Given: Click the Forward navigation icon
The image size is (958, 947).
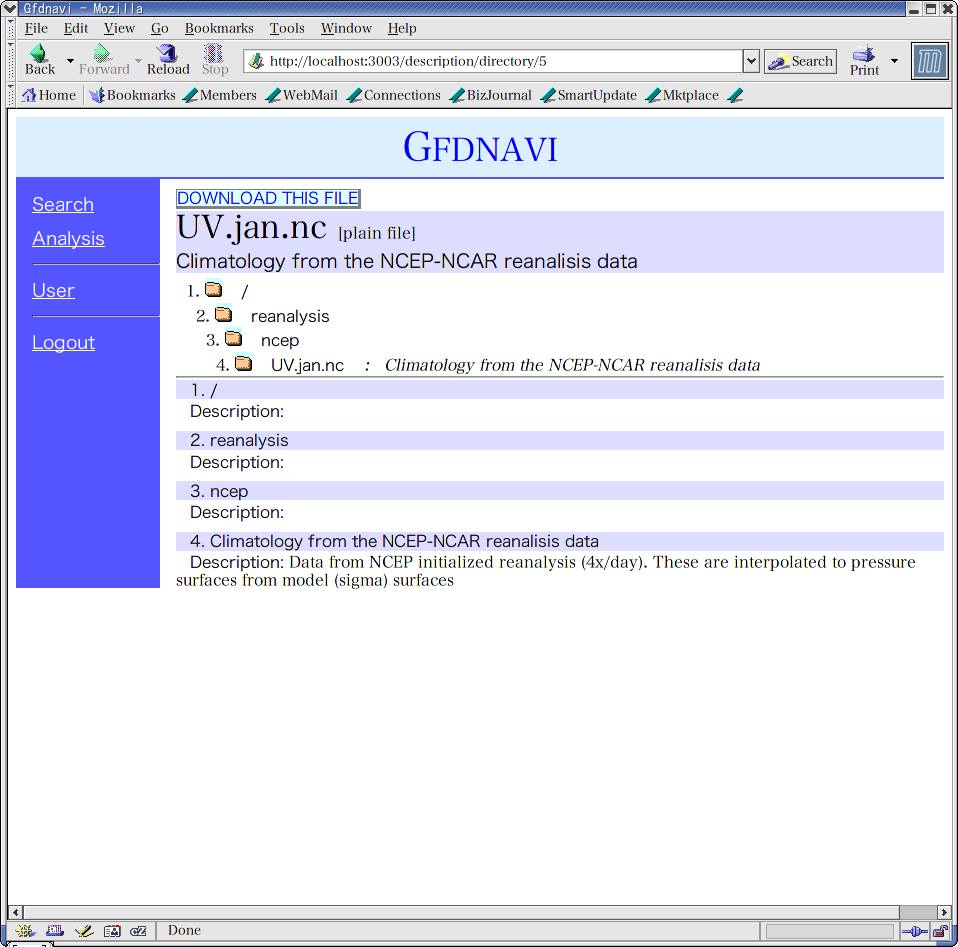Looking at the screenshot, I should click(102, 53).
